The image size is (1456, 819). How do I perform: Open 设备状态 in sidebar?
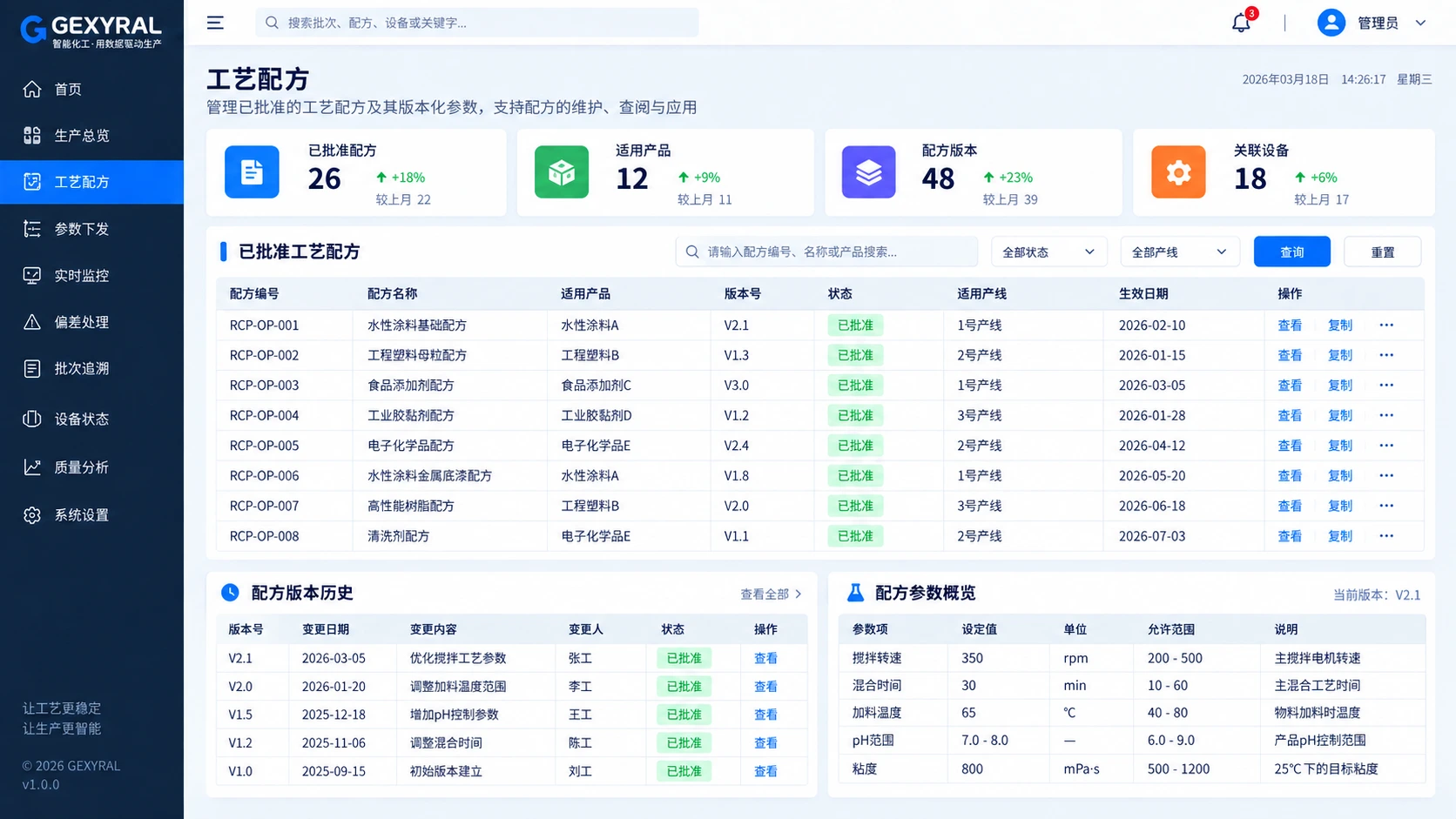[x=91, y=419]
